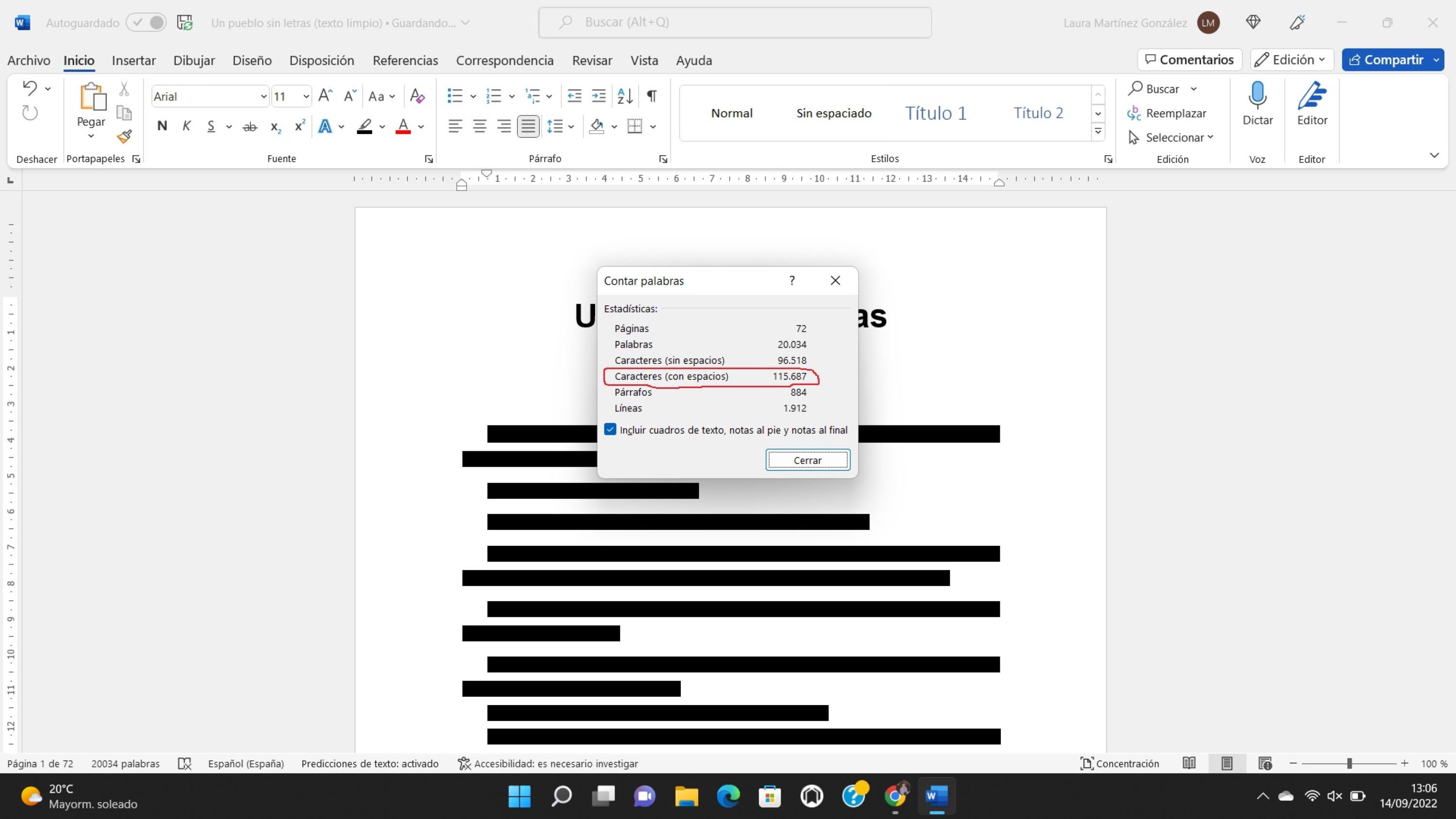Screen dimensions: 1456x819
Task: Click the Sort A-Z icon
Action: tap(625, 96)
